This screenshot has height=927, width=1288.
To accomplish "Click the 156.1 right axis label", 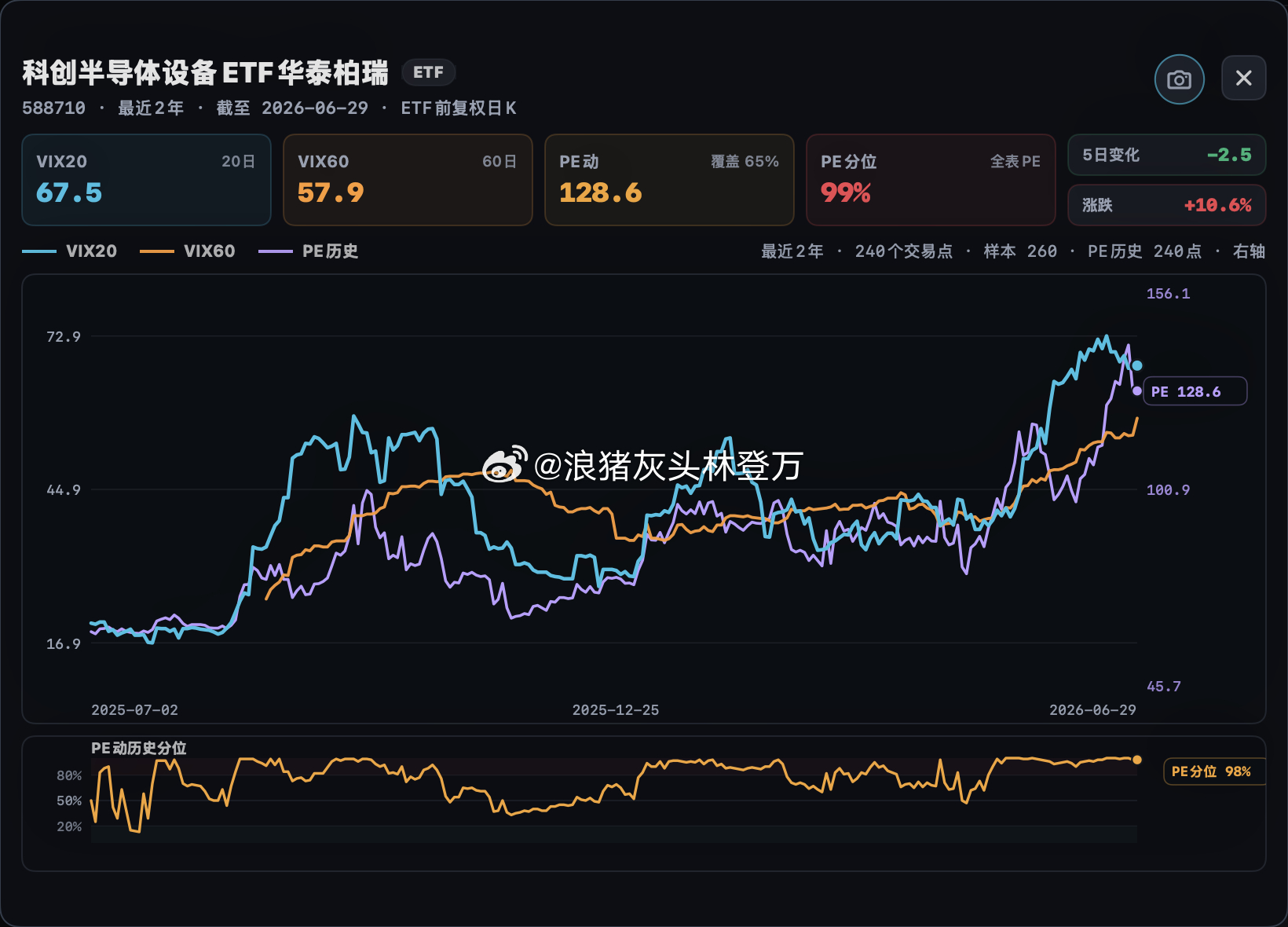I will tap(1168, 293).
